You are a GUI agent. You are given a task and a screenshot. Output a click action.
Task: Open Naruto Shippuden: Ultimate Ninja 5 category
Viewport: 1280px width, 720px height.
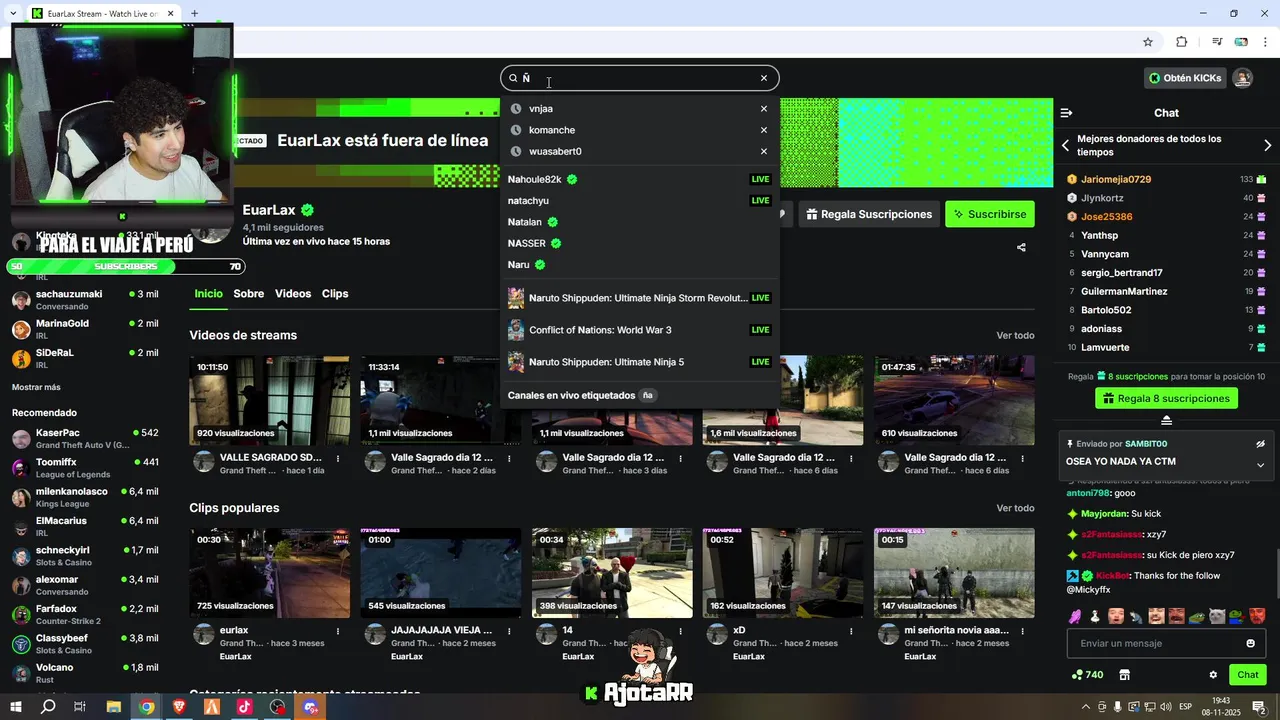click(x=640, y=362)
